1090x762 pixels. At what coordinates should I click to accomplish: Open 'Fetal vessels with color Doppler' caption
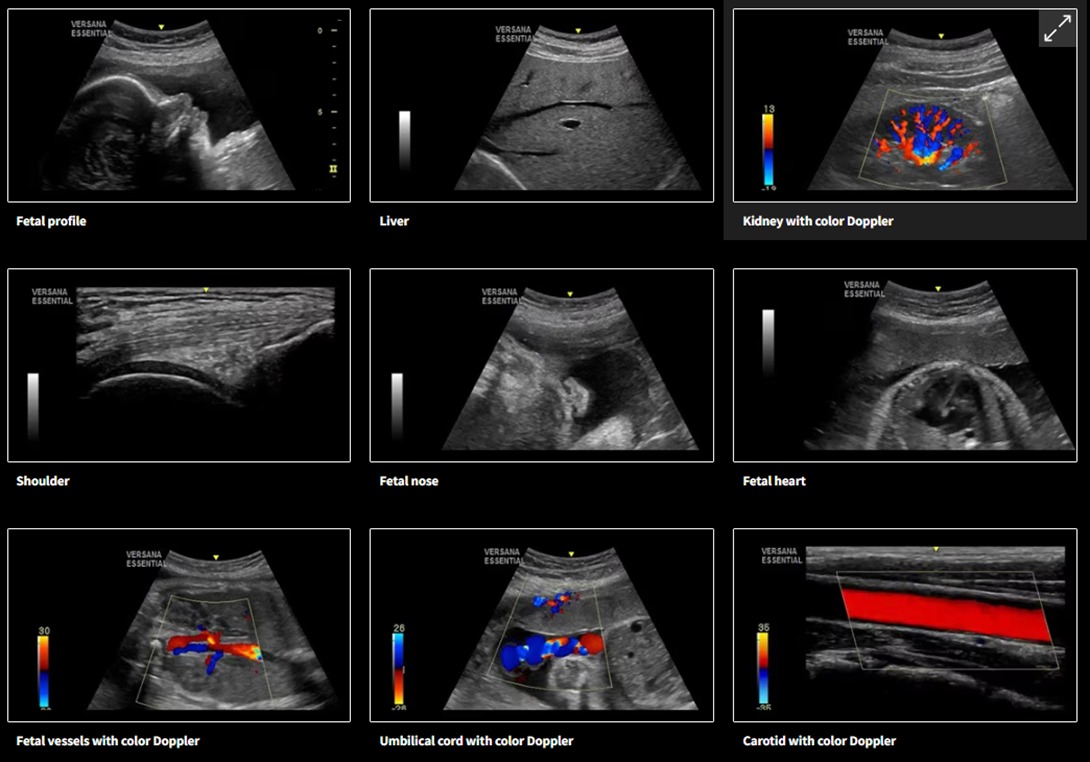point(108,741)
